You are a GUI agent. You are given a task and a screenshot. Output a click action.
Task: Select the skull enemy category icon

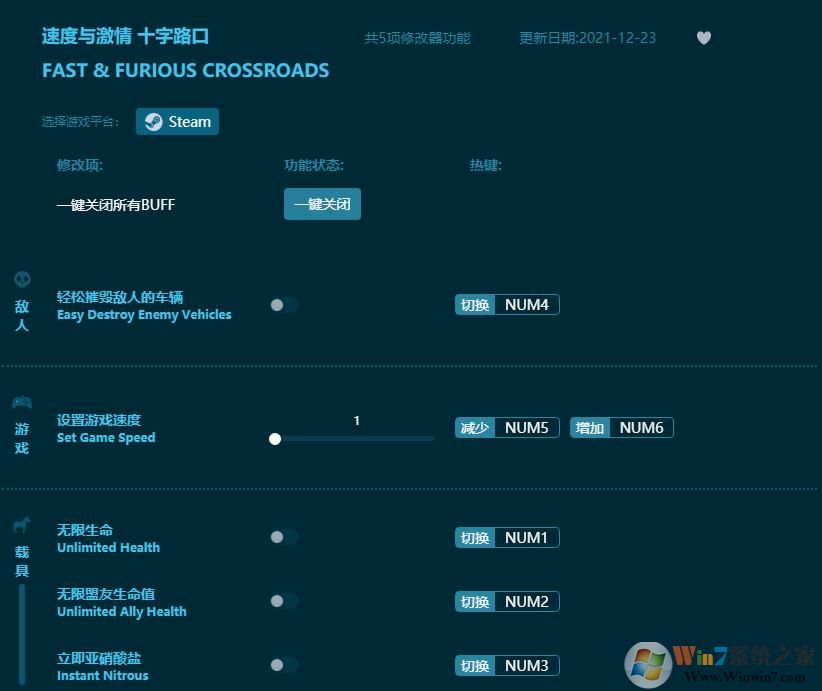click(22, 281)
